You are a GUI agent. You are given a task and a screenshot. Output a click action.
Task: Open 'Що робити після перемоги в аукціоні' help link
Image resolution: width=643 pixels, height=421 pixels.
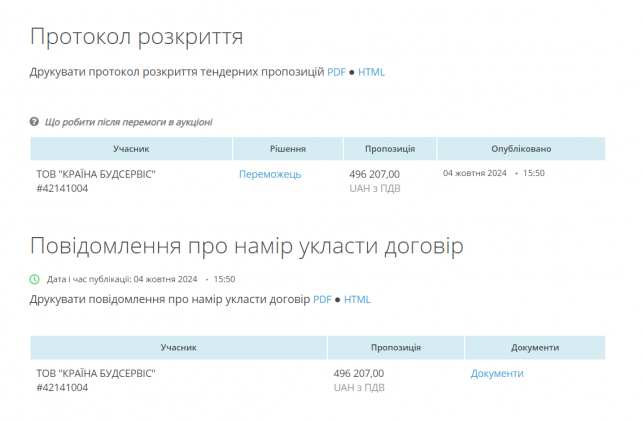click(x=128, y=122)
